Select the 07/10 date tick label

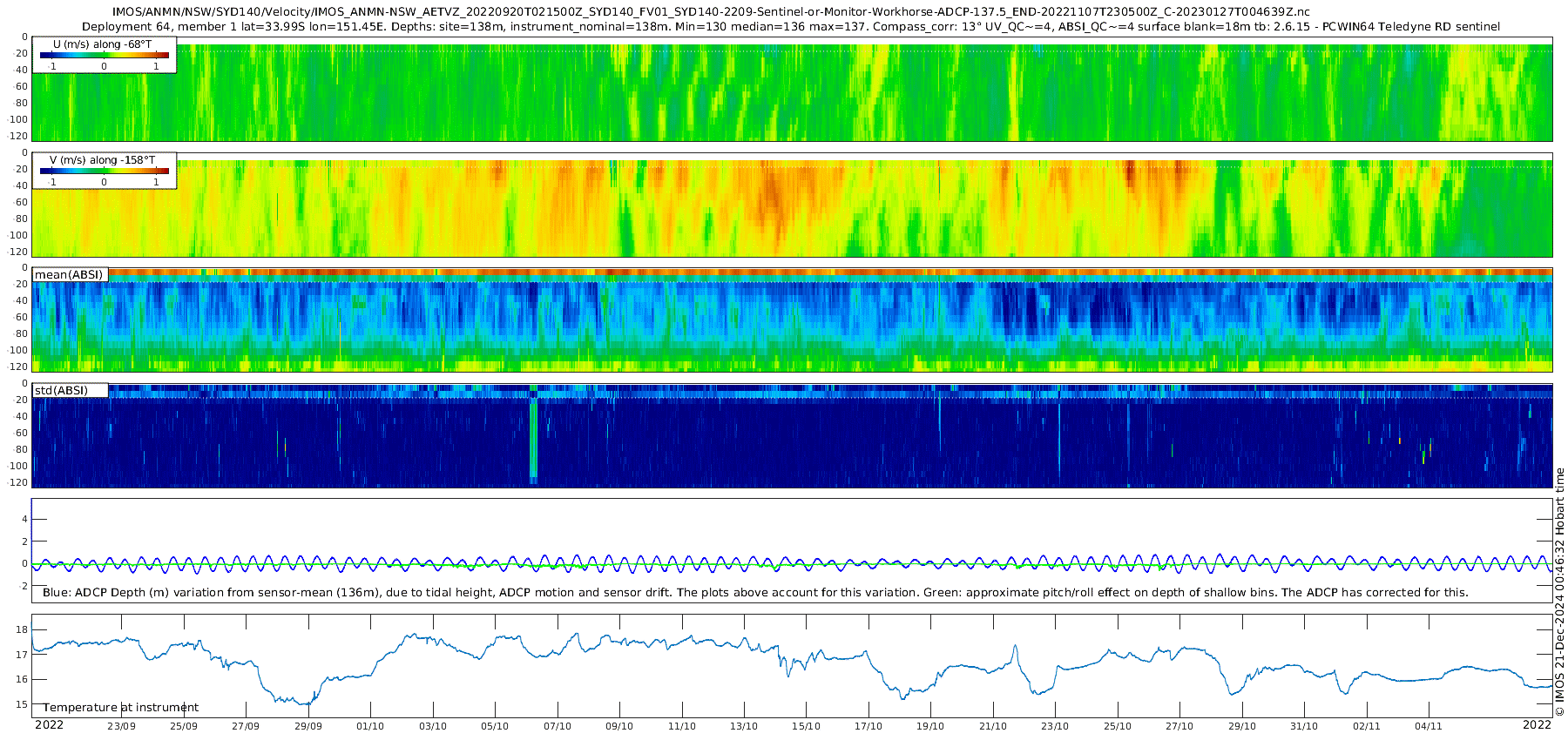click(558, 726)
